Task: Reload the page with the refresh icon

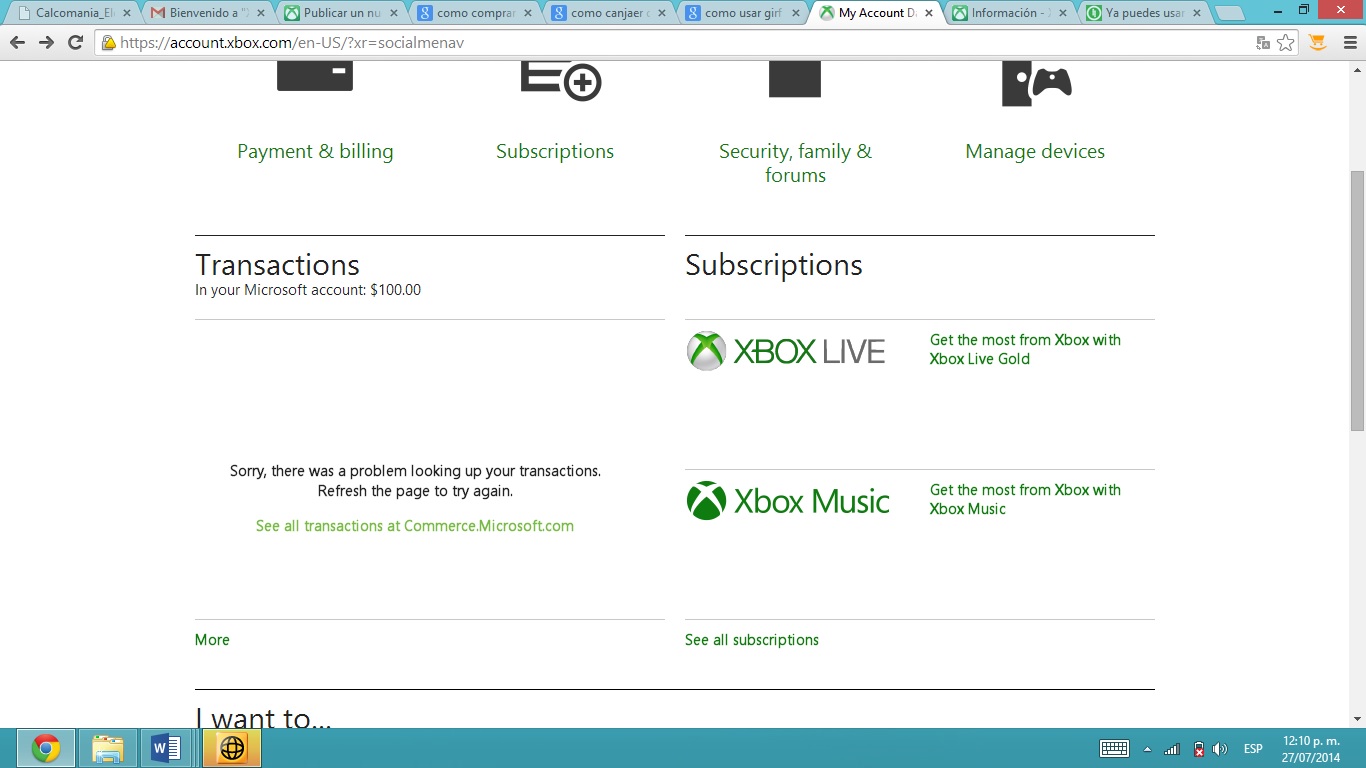Action: coord(75,43)
